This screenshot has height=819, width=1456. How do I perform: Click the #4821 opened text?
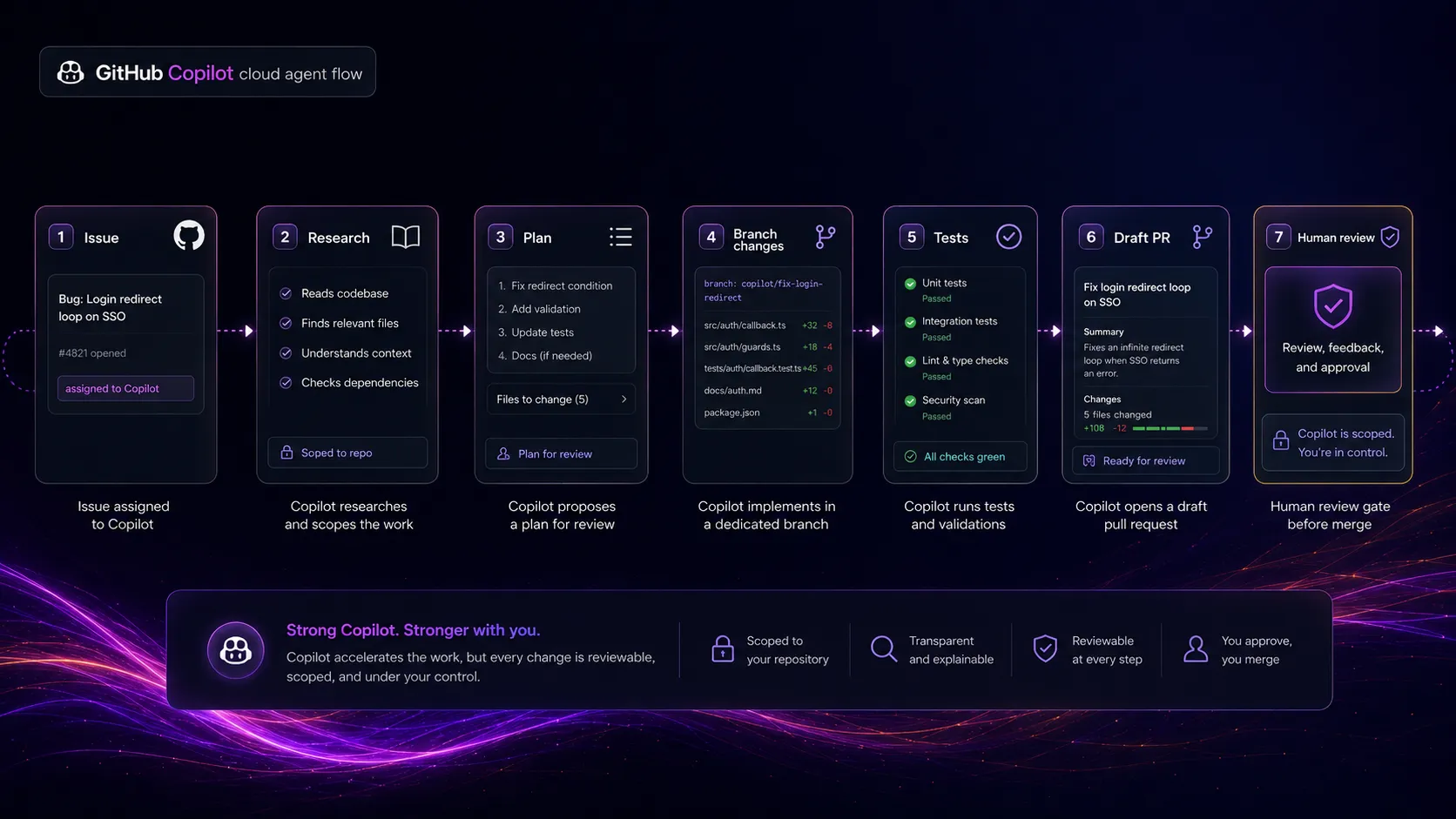92,352
